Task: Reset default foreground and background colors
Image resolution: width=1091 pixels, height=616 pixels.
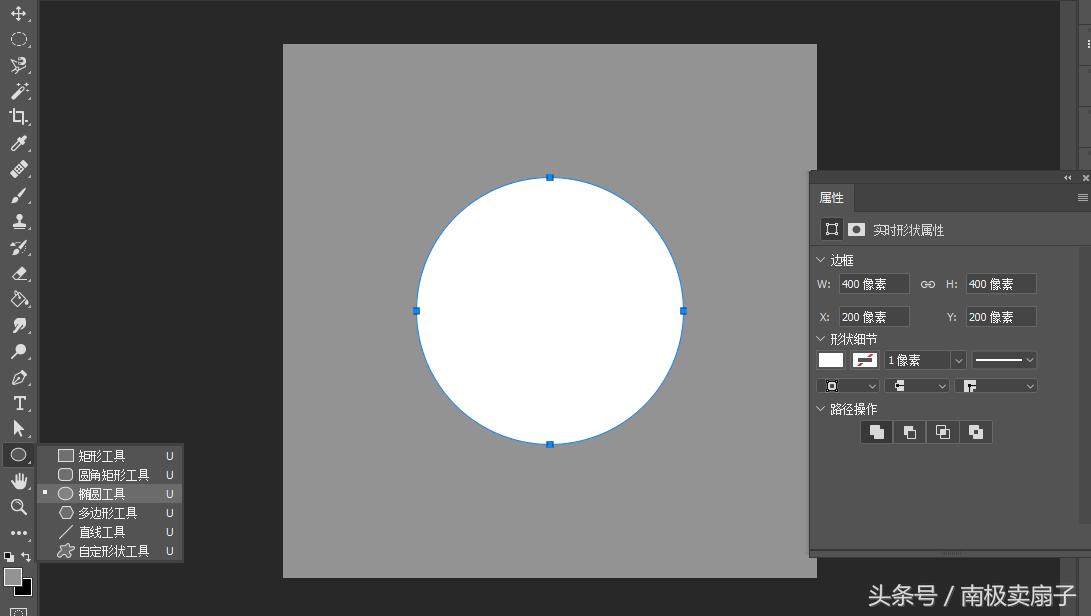Action: pos(8,557)
